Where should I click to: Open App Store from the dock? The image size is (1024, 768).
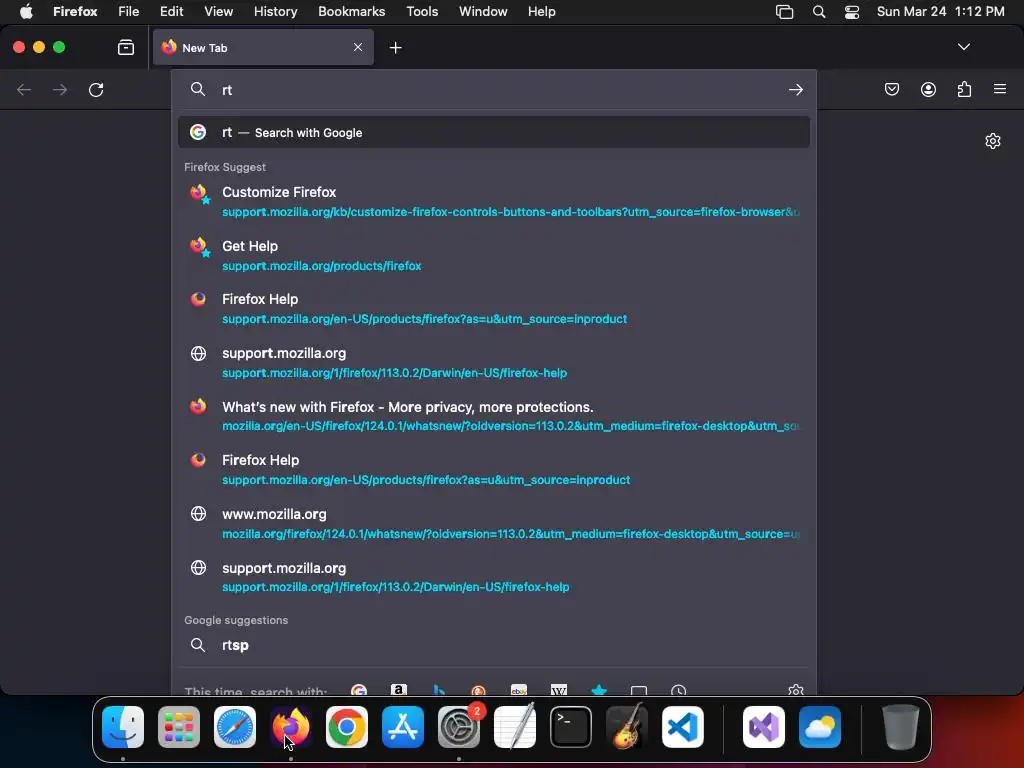(403, 727)
